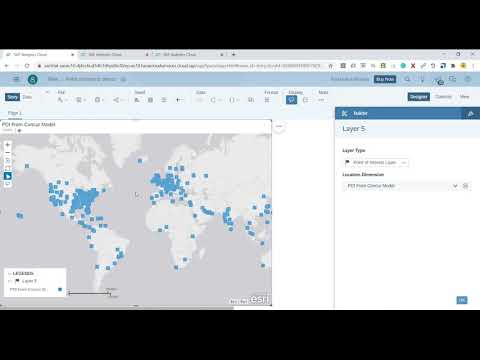Open the discussions icon in the shell bar
The width and height of the screenshot is (480, 360).
coord(452,79)
